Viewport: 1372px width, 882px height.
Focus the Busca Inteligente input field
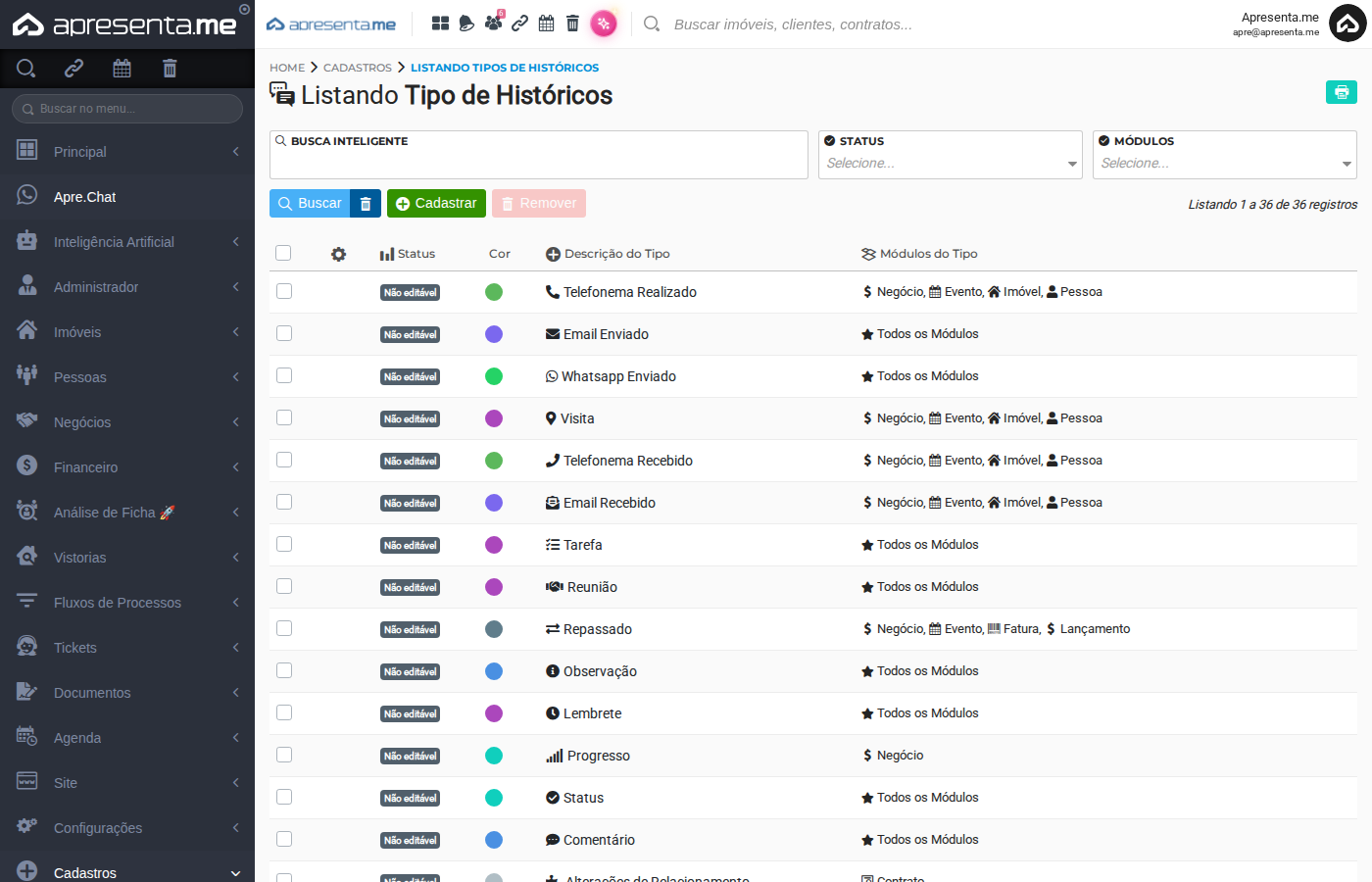click(539, 155)
